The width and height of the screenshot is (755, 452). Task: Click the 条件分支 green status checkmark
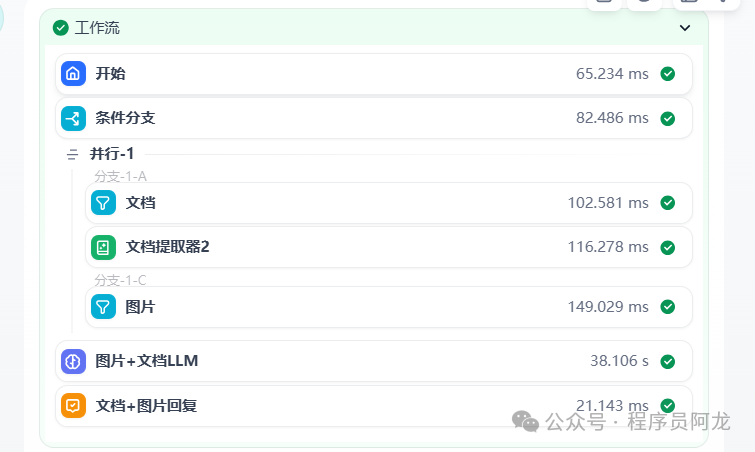click(x=668, y=119)
